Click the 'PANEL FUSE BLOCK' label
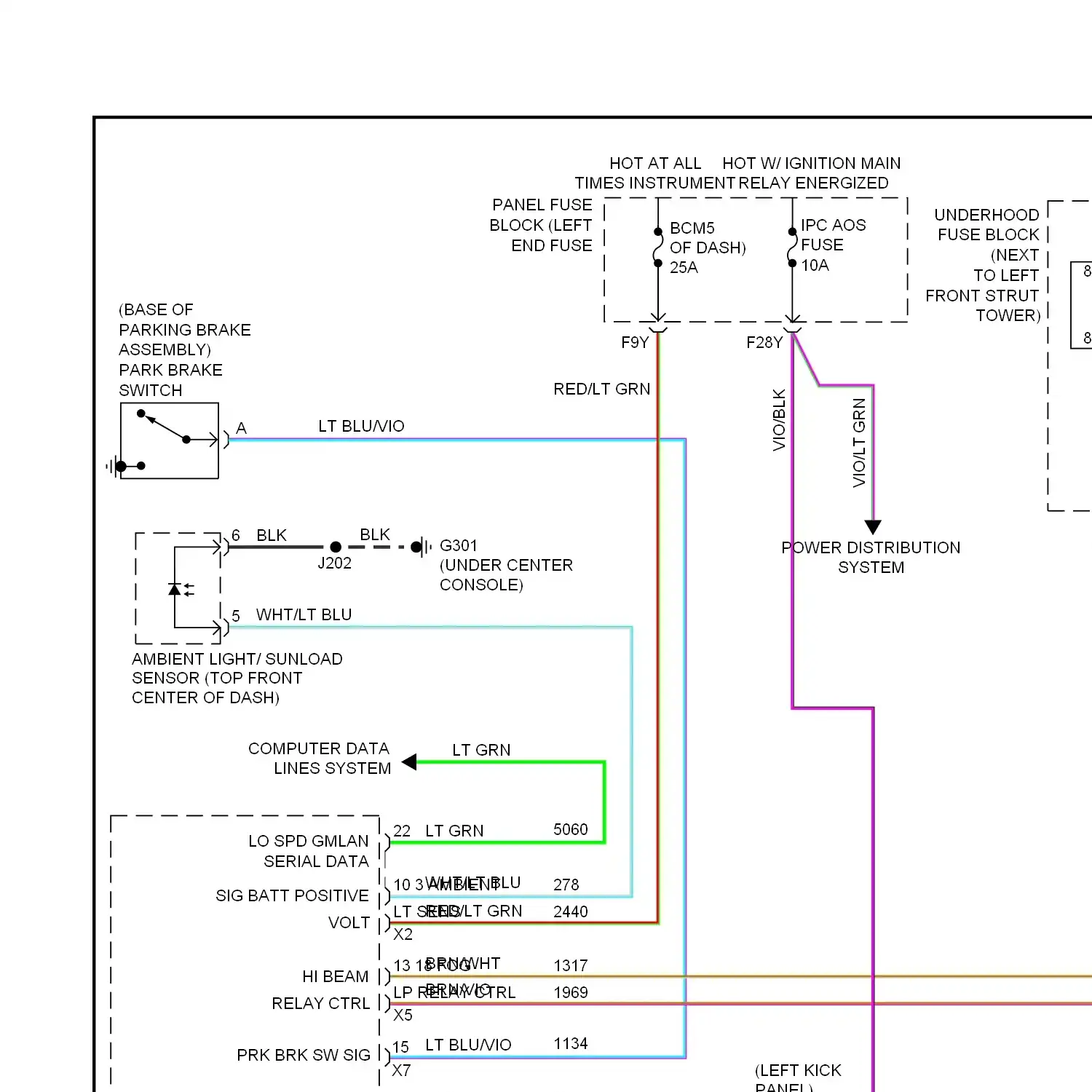Screen dimensions: 1092x1092 [542, 215]
